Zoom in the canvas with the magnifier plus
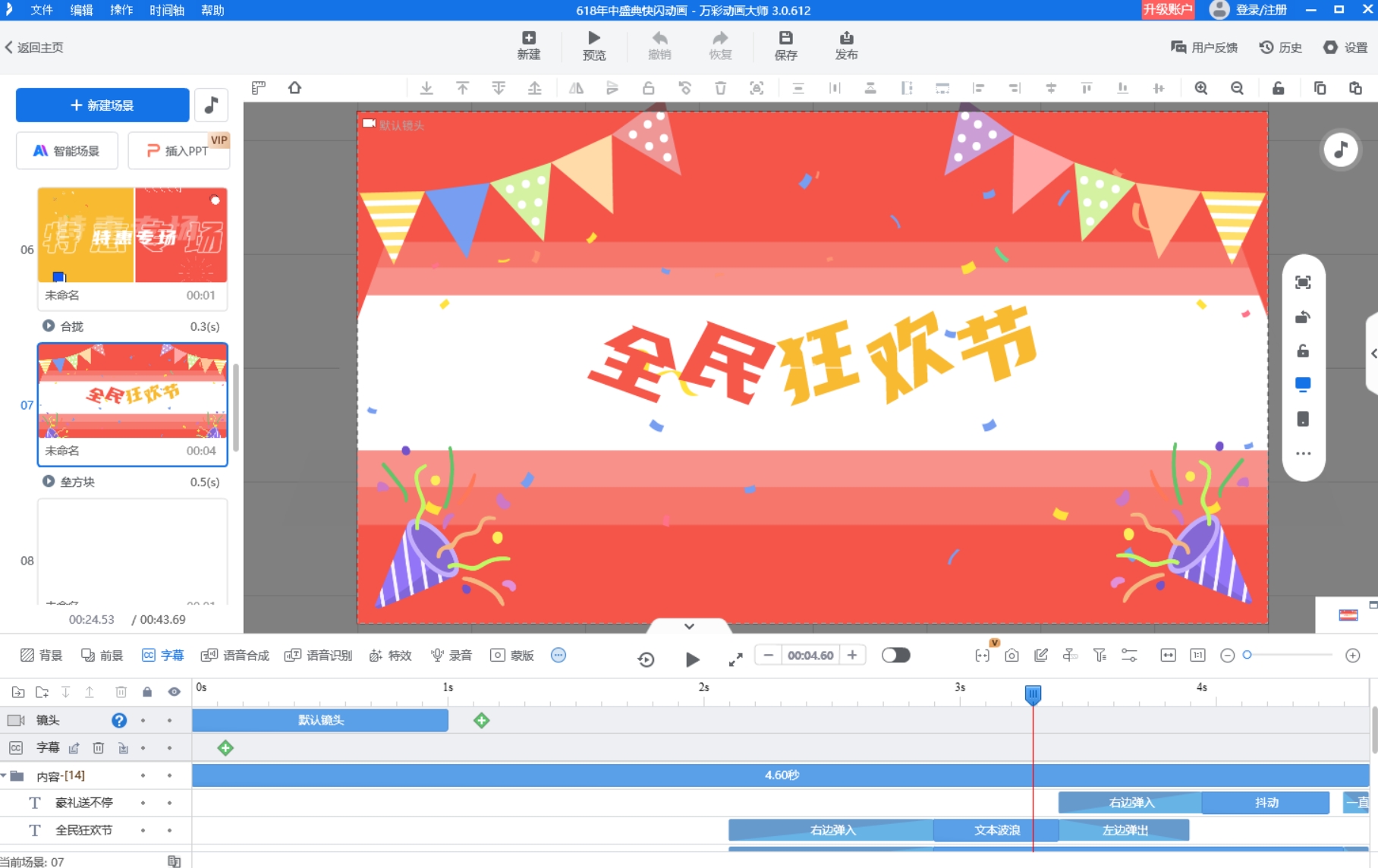Screen dimensions: 1378x868 tap(1200, 88)
